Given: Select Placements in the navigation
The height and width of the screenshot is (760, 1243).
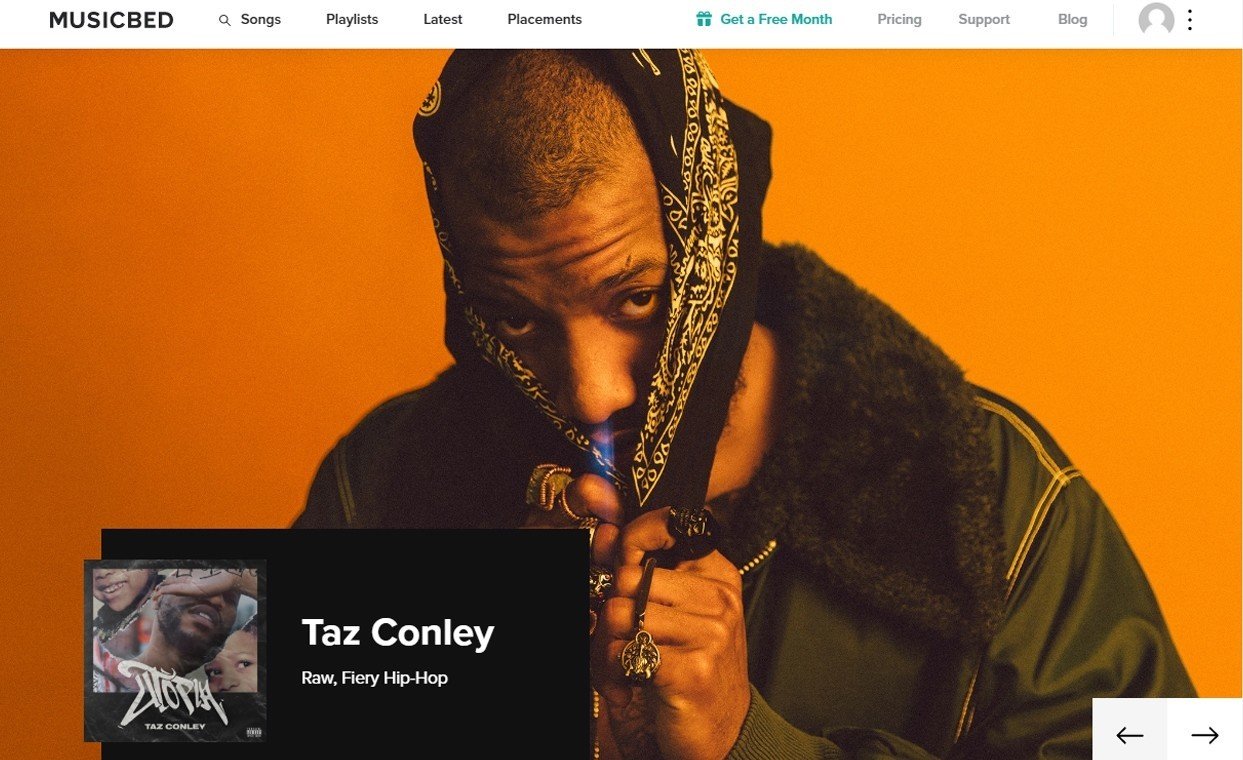Looking at the screenshot, I should click(544, 19).
